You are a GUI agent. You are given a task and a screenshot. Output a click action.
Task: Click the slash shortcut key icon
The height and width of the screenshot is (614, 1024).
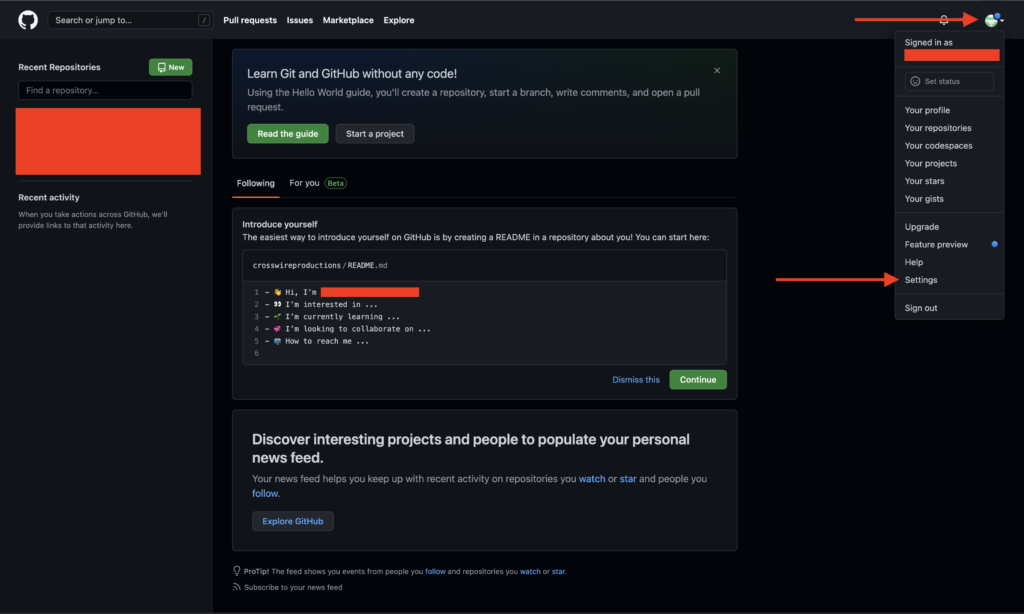(204, 20)
